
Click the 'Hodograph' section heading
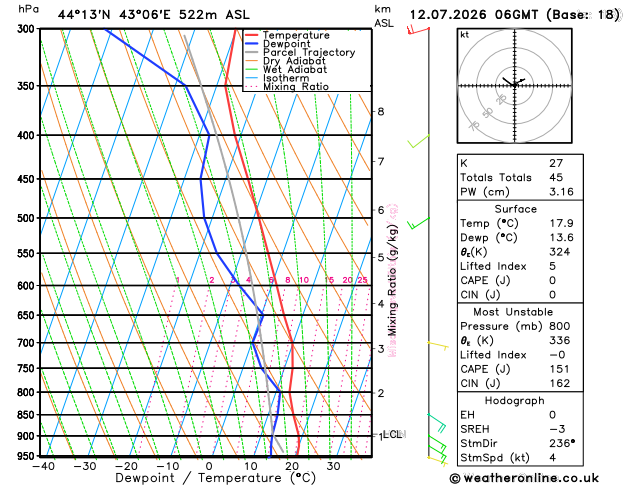514,401
